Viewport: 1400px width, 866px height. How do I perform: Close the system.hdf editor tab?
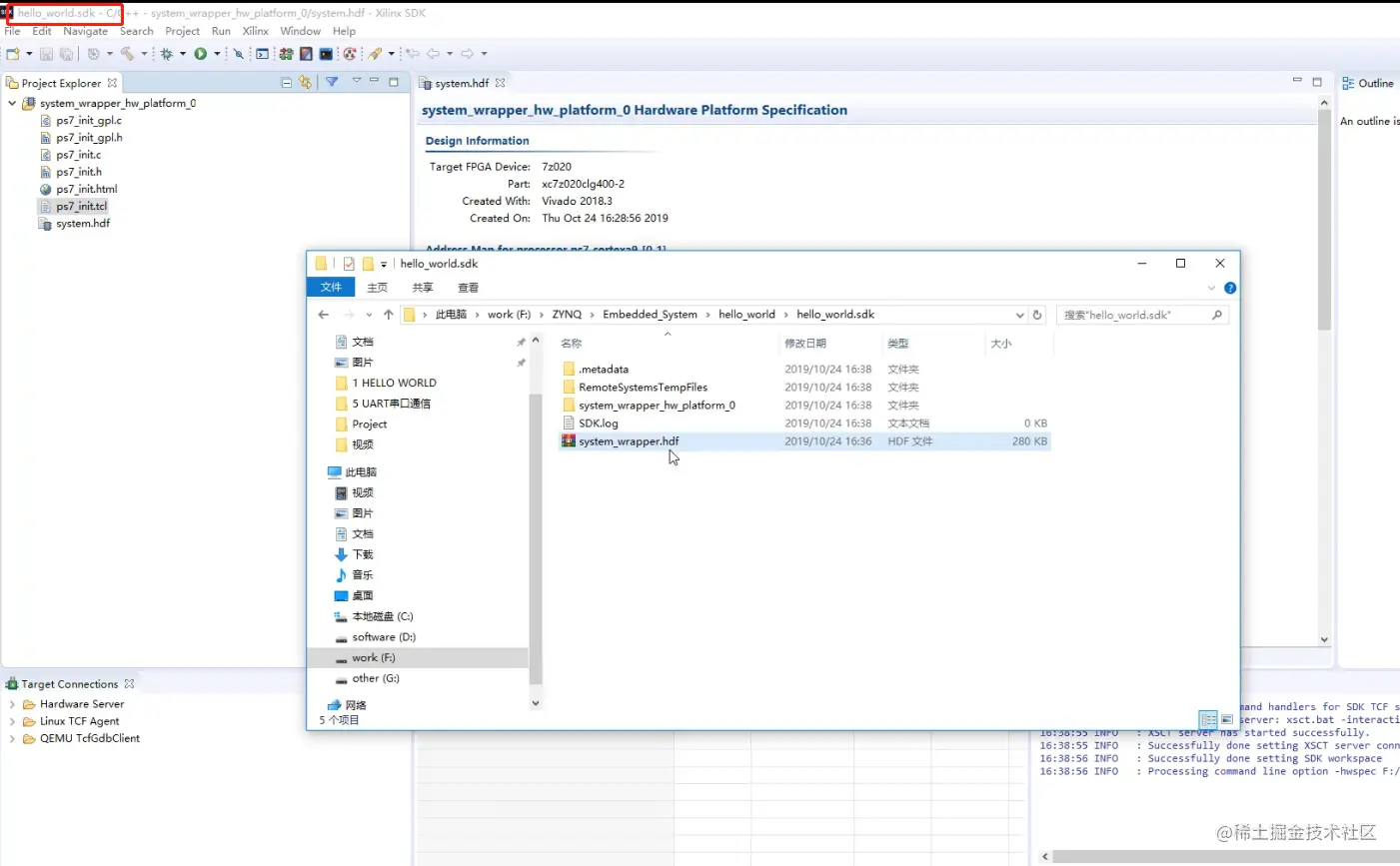tap(501, 83)
